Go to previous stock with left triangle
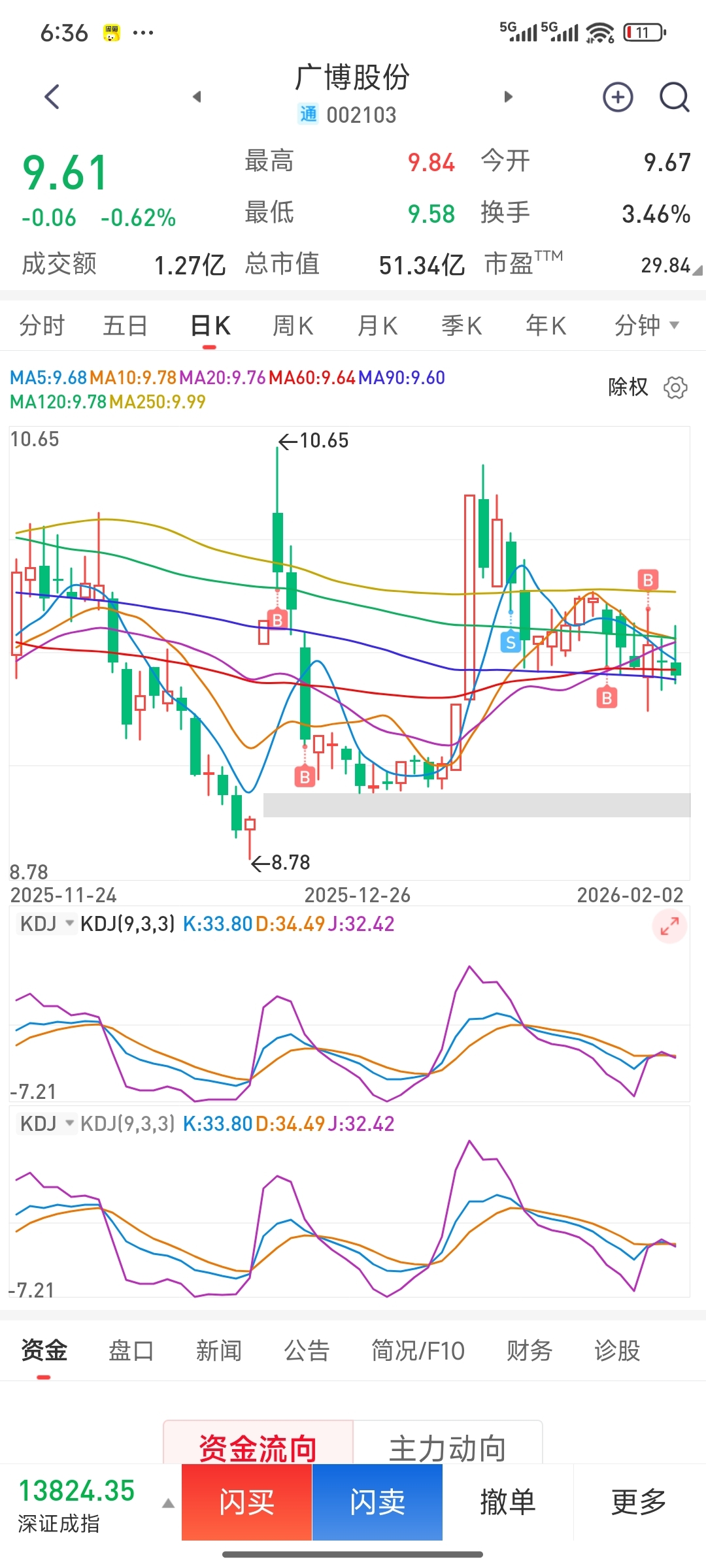Image resolution: width=706 pixels, height=1568 pixels. point(197,97)
